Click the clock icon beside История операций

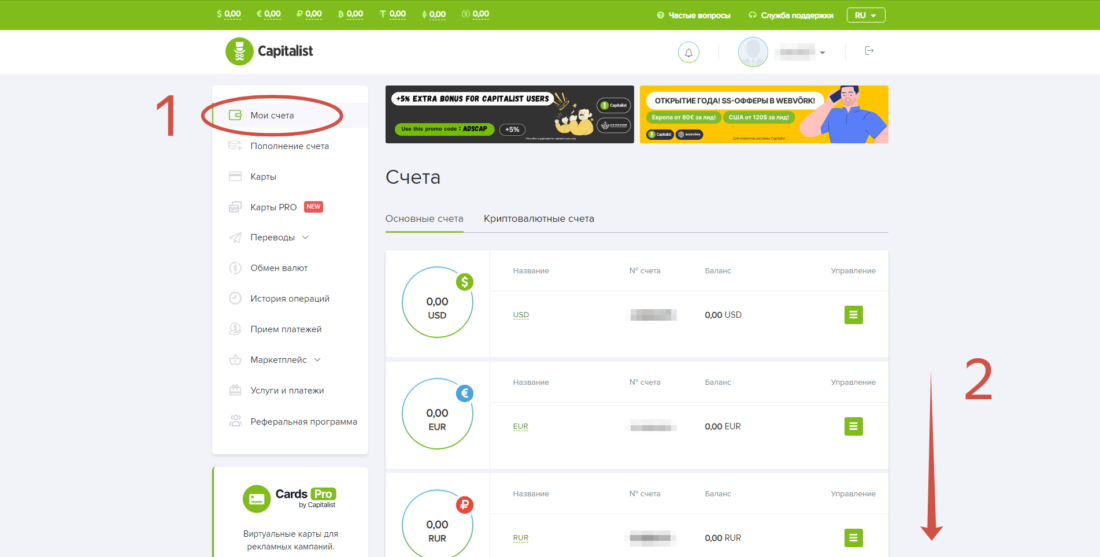[x=236, y=298]
